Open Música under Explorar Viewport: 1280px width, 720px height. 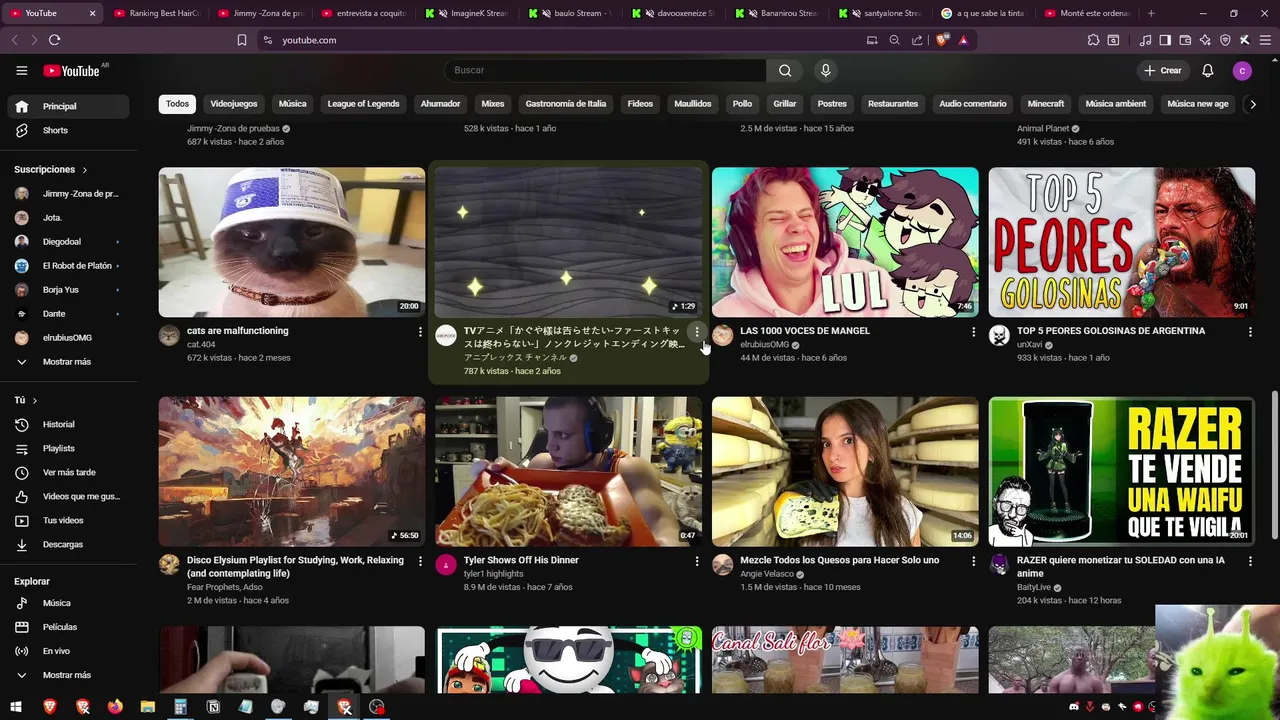click(69, 603)
